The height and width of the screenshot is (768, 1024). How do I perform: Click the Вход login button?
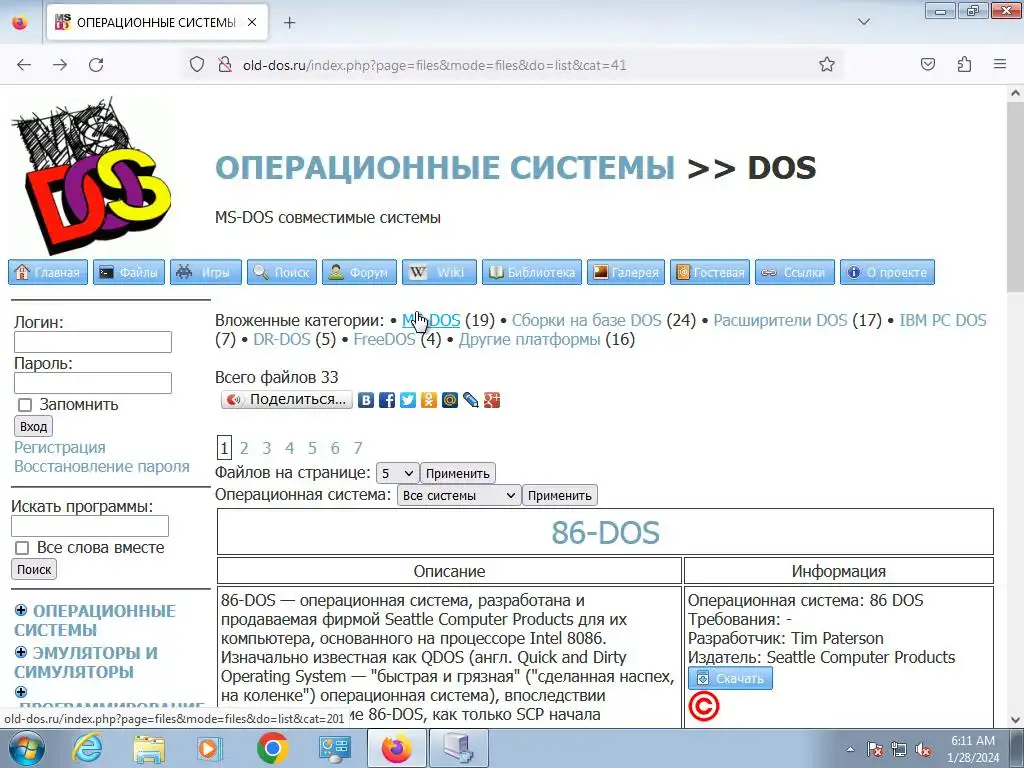point(33,426)
